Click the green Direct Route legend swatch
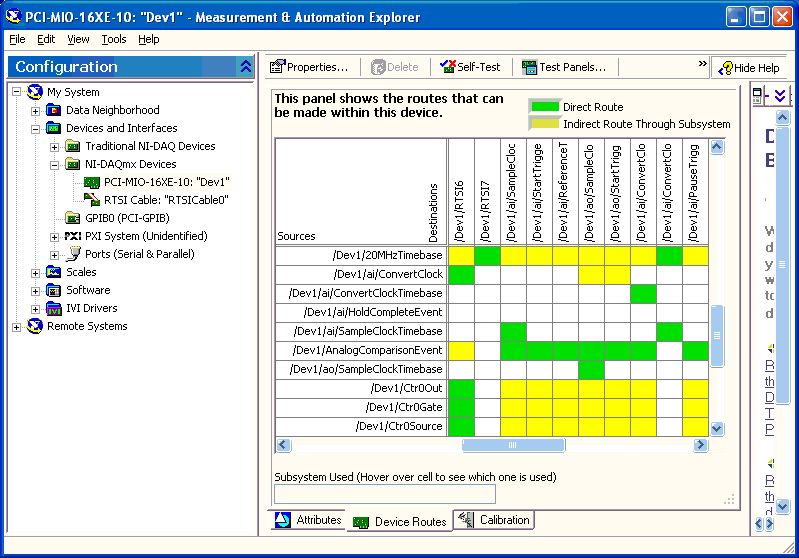Image resolution: width=799 pixels, height=558 pixels. click(x=544, y=107)
